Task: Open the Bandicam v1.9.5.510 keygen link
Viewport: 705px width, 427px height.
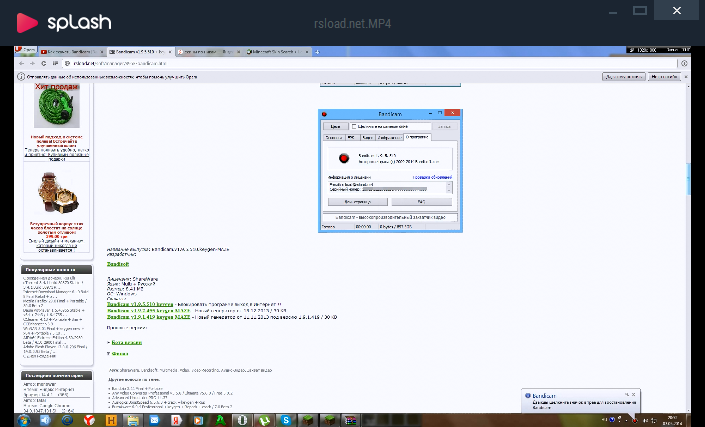Action: click(x=140, y=304)
